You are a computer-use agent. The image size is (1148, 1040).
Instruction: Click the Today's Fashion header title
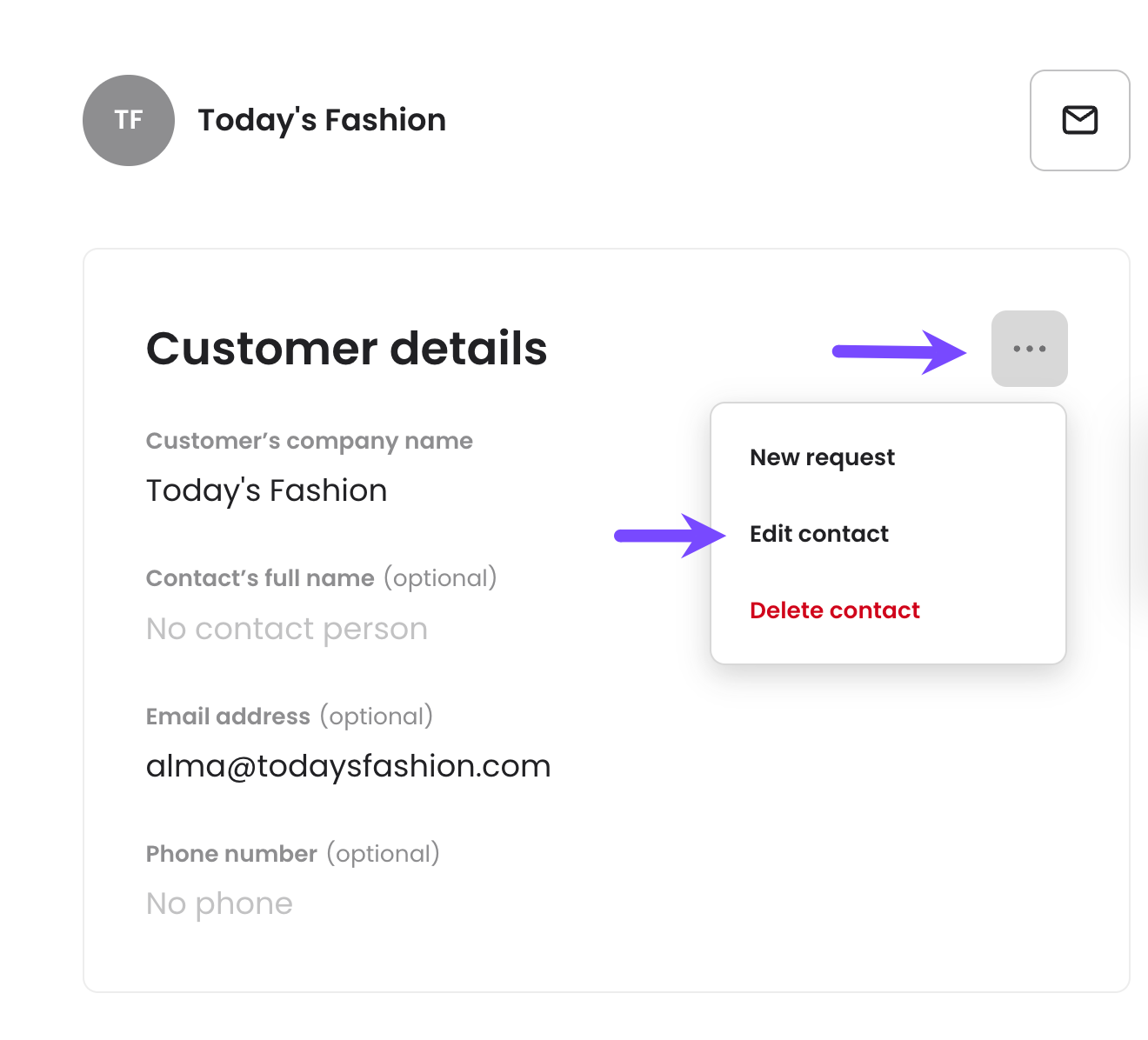(322, 120)
